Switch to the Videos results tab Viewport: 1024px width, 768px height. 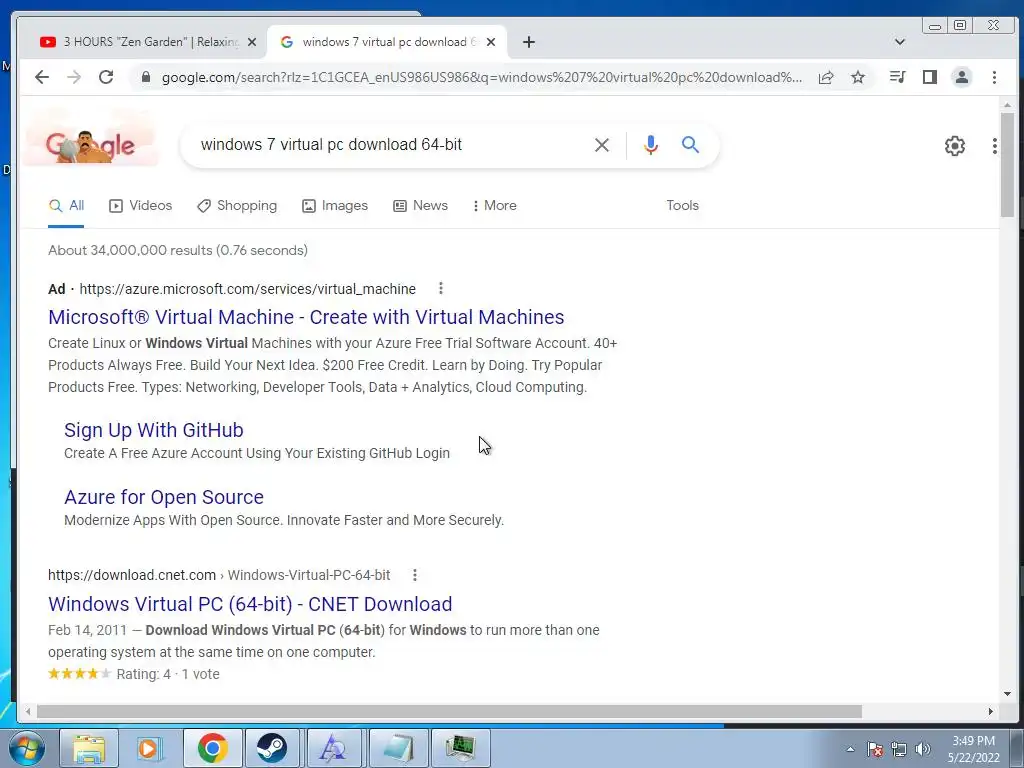pos(140,205)
